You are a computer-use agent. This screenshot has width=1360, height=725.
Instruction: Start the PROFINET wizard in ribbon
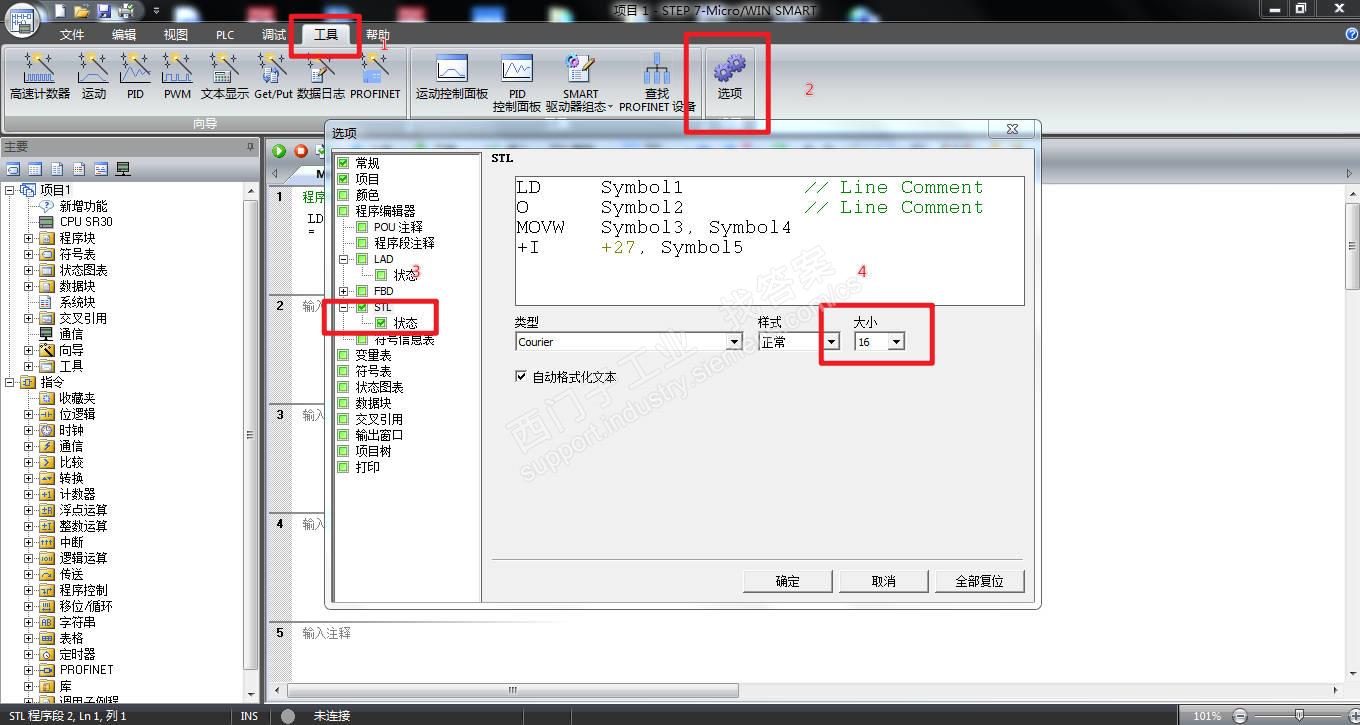coord(375,76)
